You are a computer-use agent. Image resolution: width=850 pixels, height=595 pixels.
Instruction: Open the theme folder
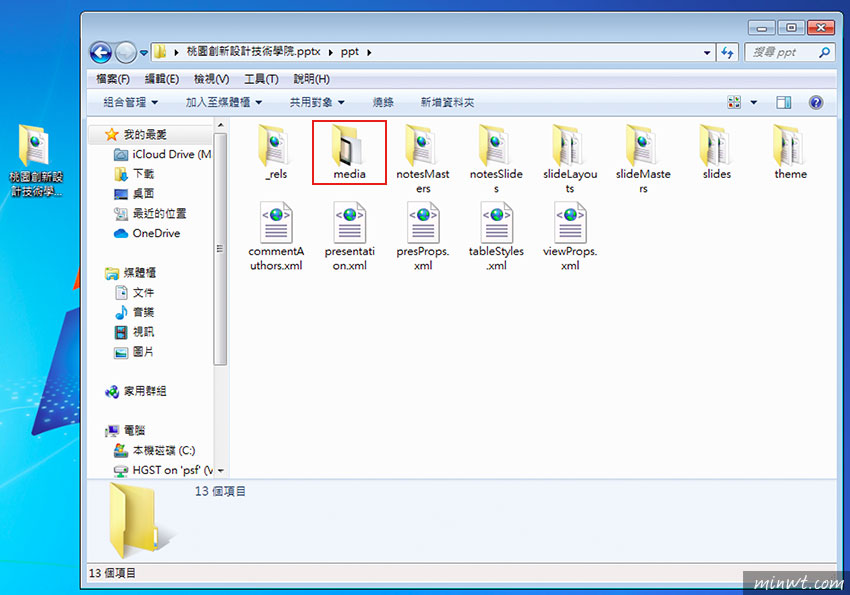[x=790, y=152]
